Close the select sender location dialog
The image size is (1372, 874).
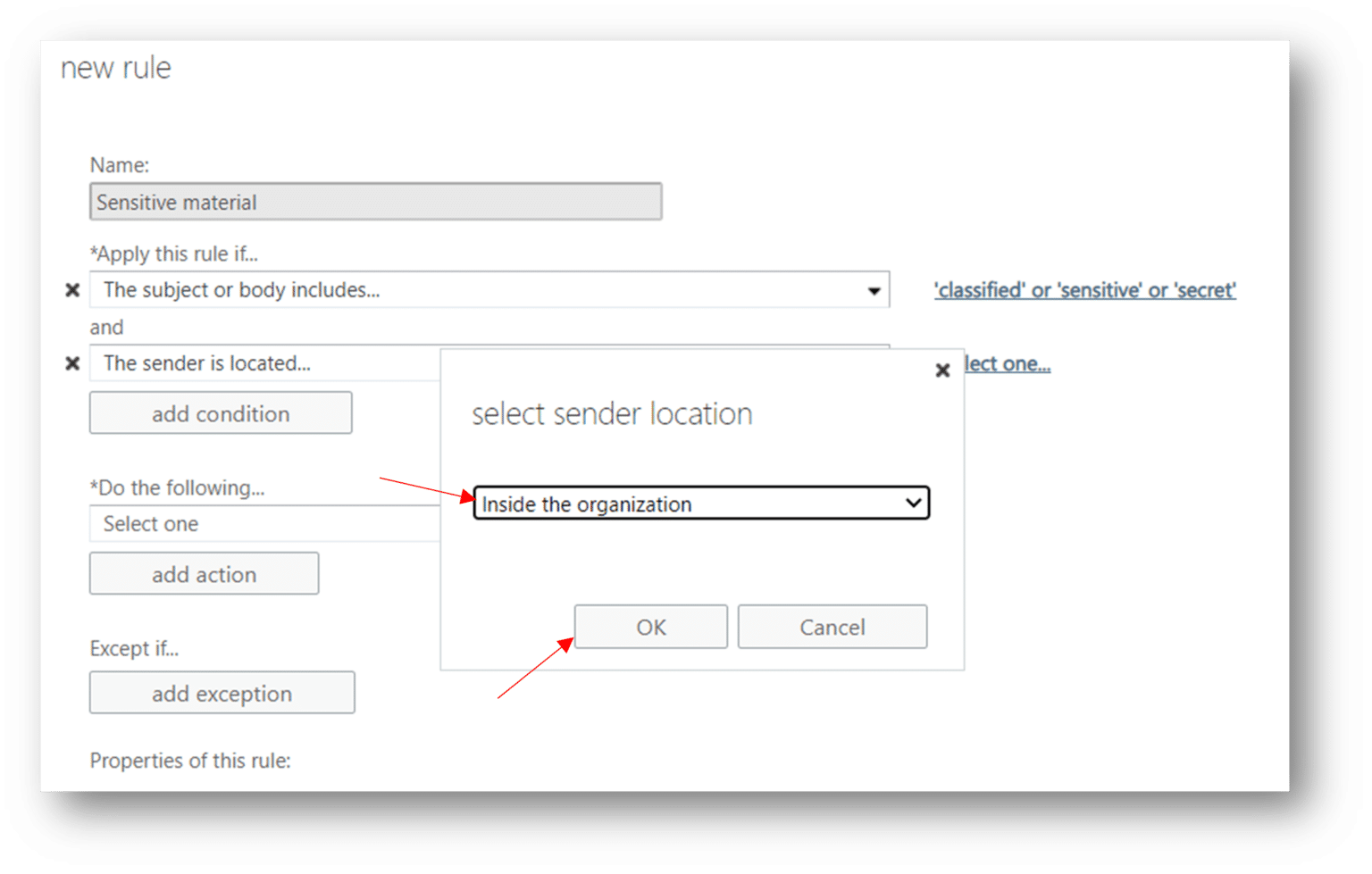click(x=942, y=370)
